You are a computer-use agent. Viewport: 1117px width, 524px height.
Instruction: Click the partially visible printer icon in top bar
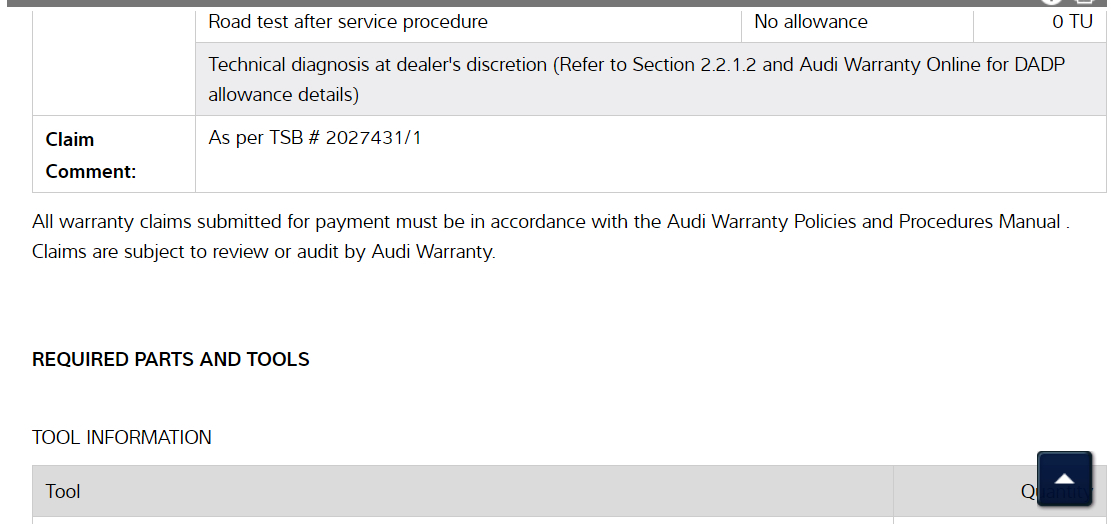(1084, 2)
